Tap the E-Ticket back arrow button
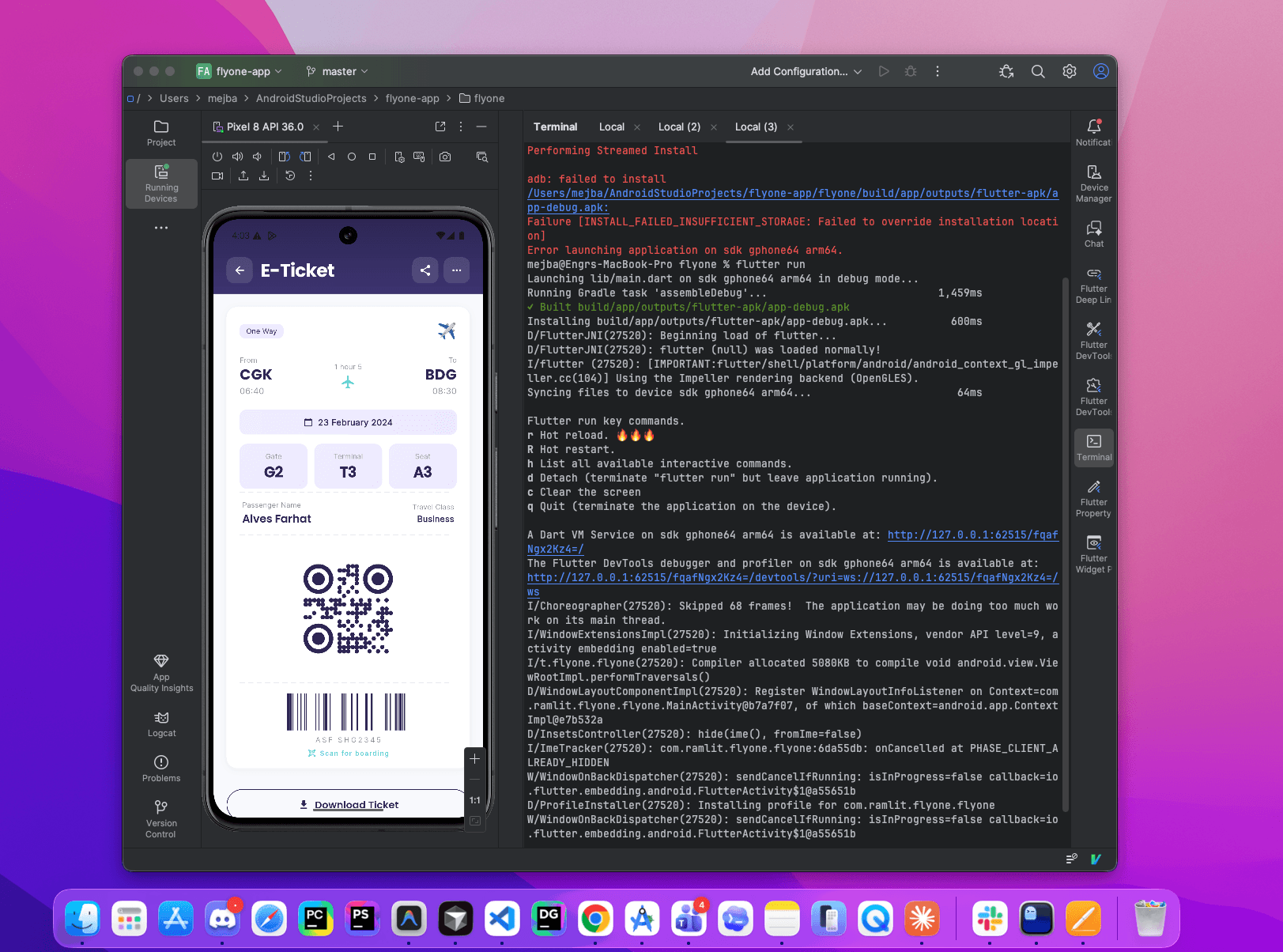The image size is (1283, 952). pos(240,270)
